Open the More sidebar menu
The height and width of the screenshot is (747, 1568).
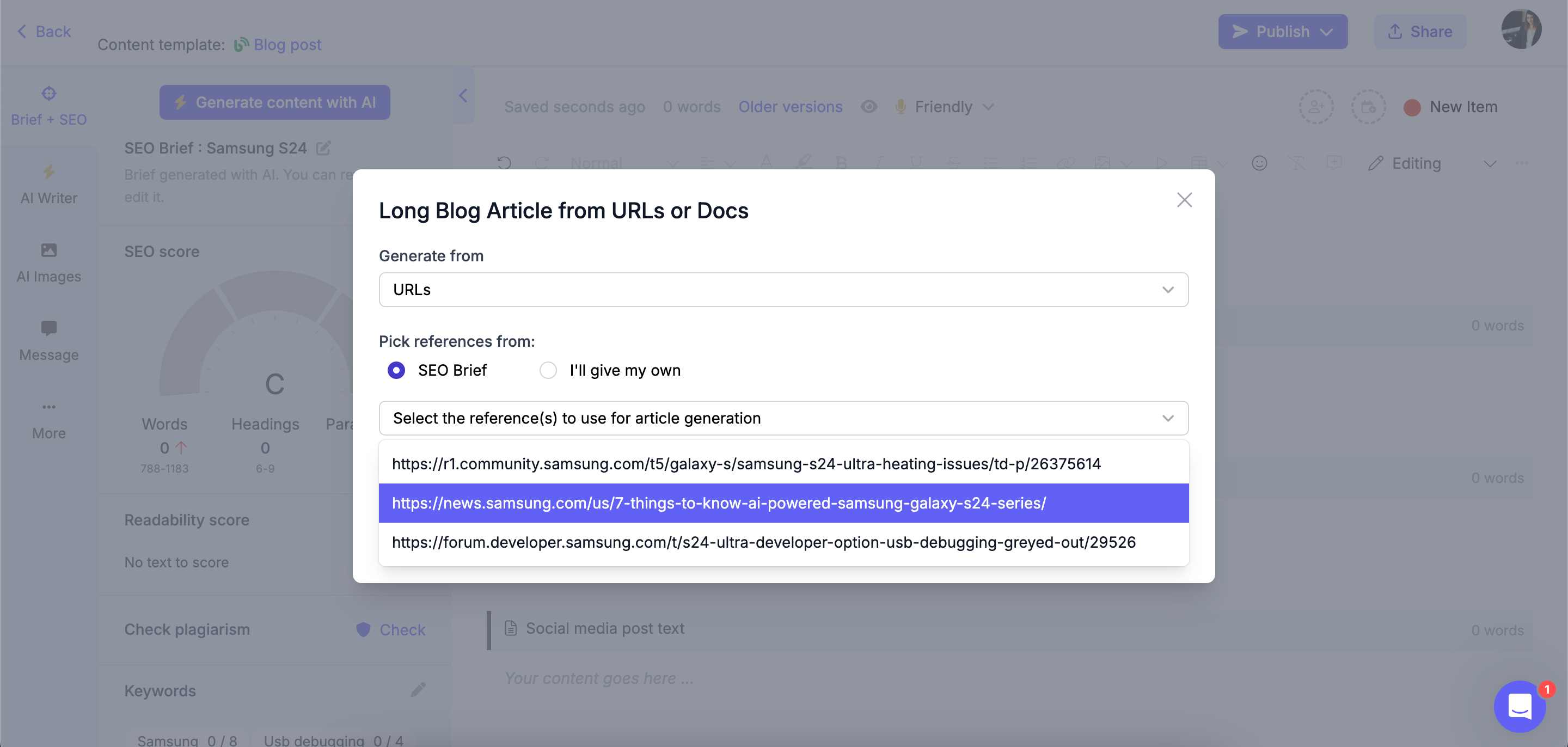pyautogui.click(x=48, y=420)
